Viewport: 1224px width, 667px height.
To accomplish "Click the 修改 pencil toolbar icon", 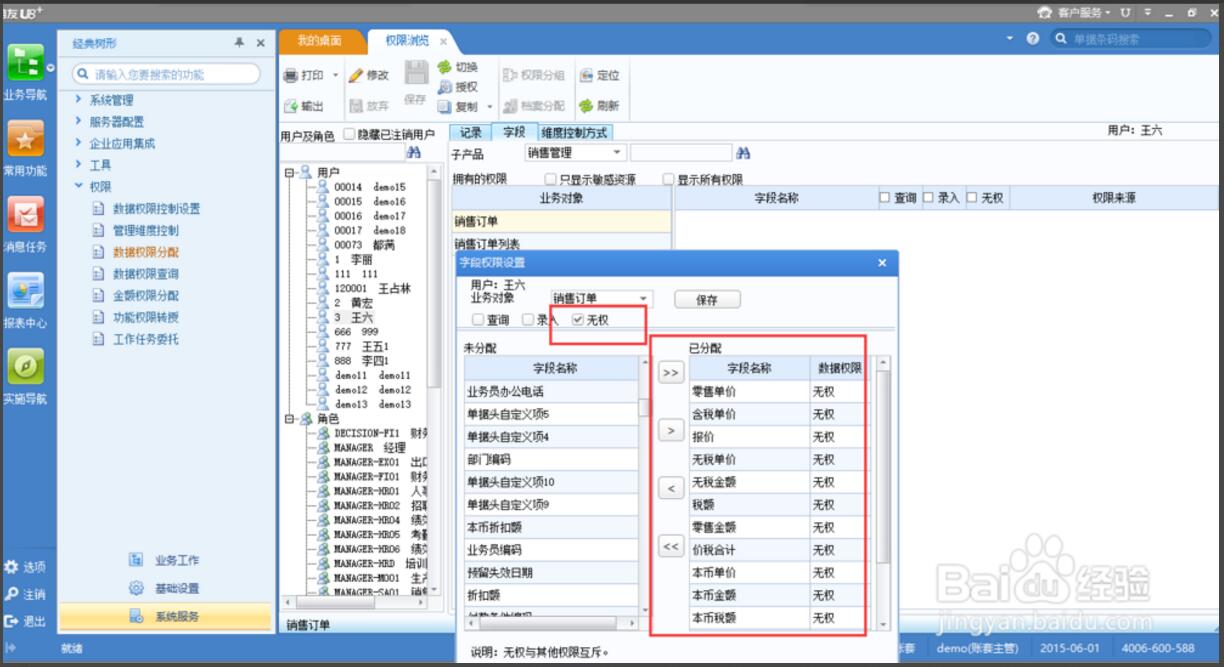I will pos(368,75).
